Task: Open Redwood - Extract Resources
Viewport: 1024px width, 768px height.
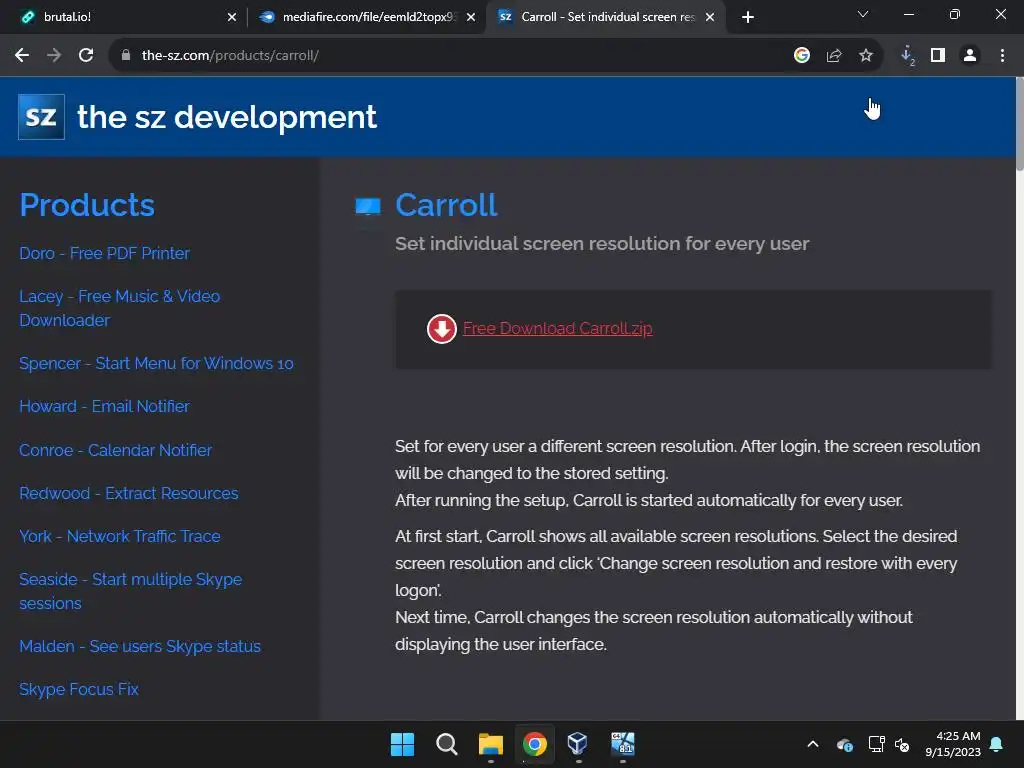Action: click(x=129, y=493)
